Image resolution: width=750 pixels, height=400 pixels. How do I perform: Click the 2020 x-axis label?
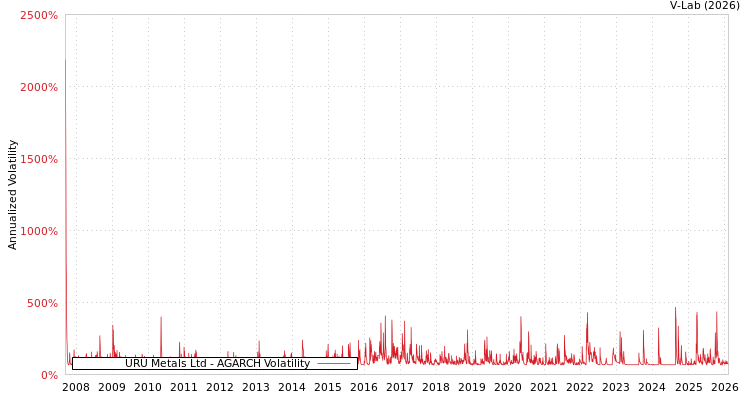(508, 387)
